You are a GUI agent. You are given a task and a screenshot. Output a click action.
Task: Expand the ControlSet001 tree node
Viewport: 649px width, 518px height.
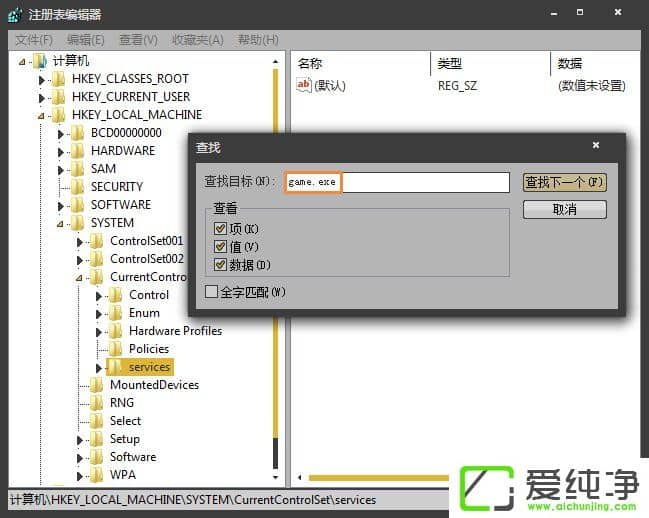pos(80,241)
